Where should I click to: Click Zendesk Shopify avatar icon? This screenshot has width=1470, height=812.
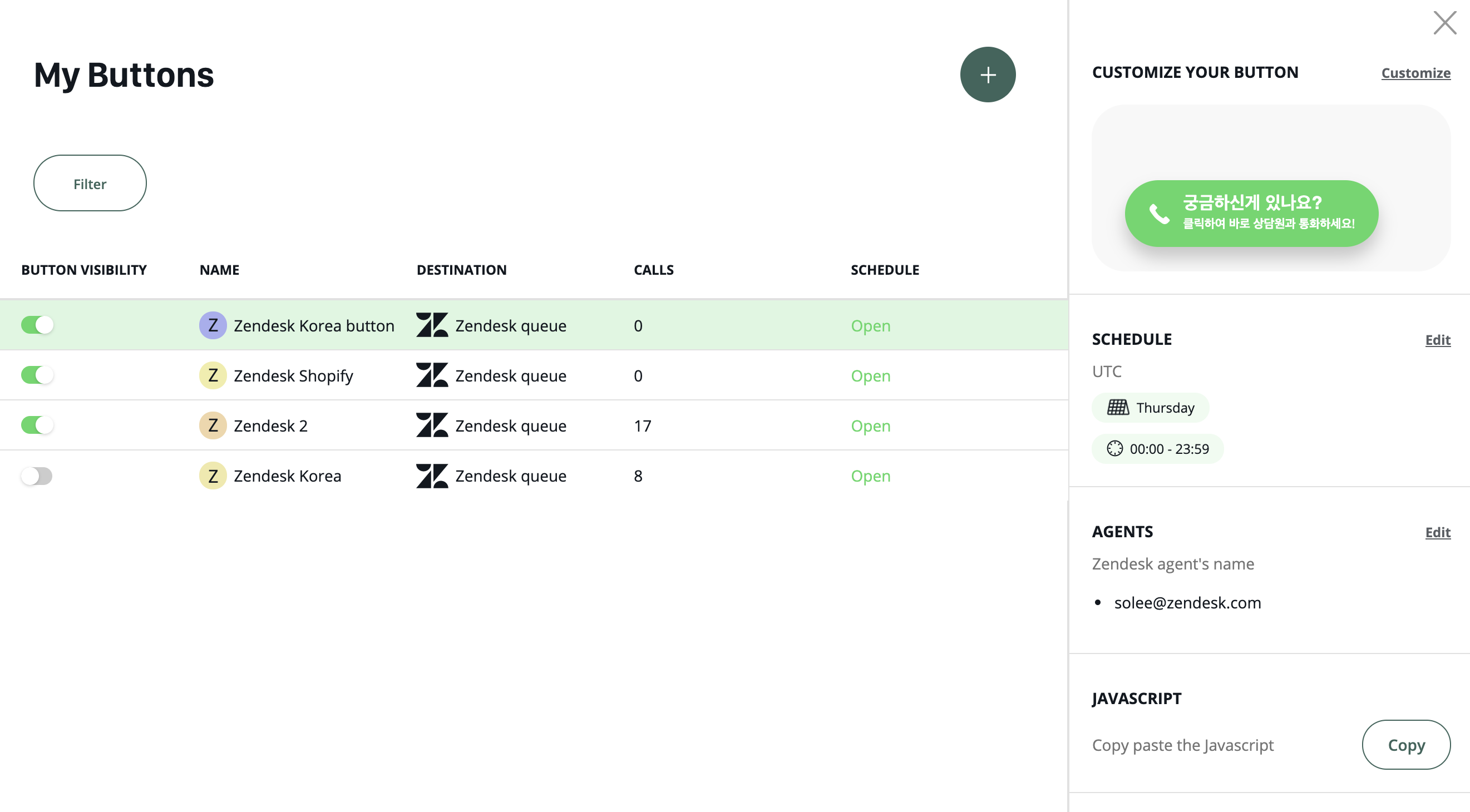[x=213, y=376]
